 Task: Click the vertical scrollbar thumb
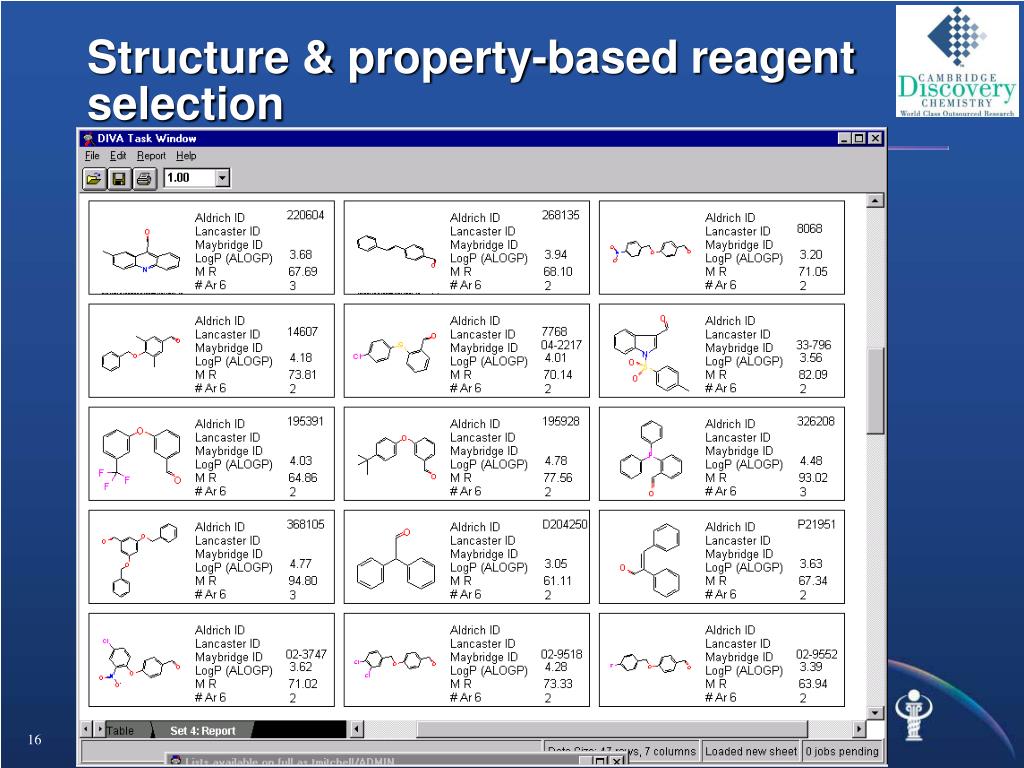click(875, 391)
